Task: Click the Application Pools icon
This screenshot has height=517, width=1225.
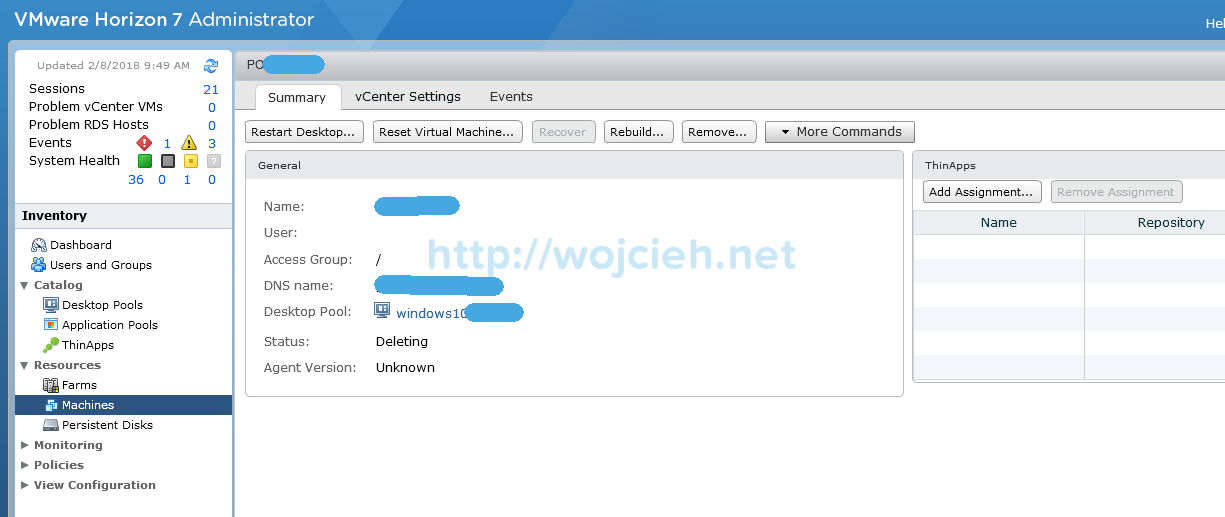Action: tap(51, 325)
